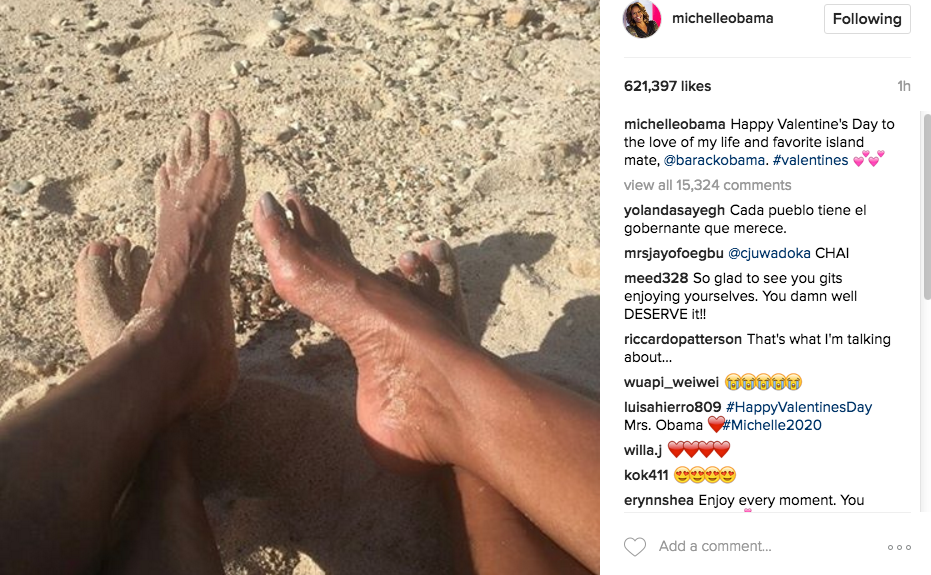931x575 pixels.
Task: Like the post with the heart icon
Action: pyautogui.click(x=635, y=546)
